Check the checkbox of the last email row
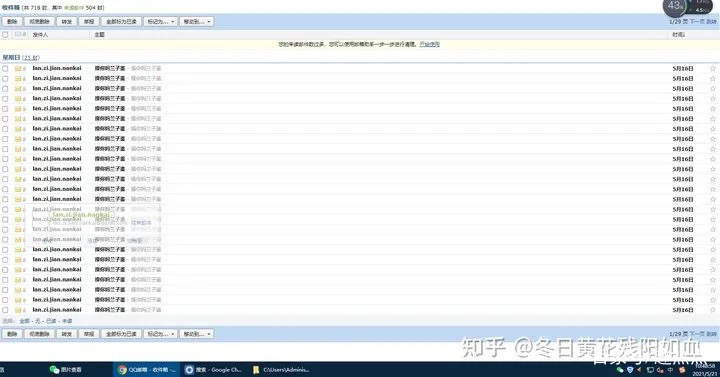720x377 pixels. [x=5, y=310]
